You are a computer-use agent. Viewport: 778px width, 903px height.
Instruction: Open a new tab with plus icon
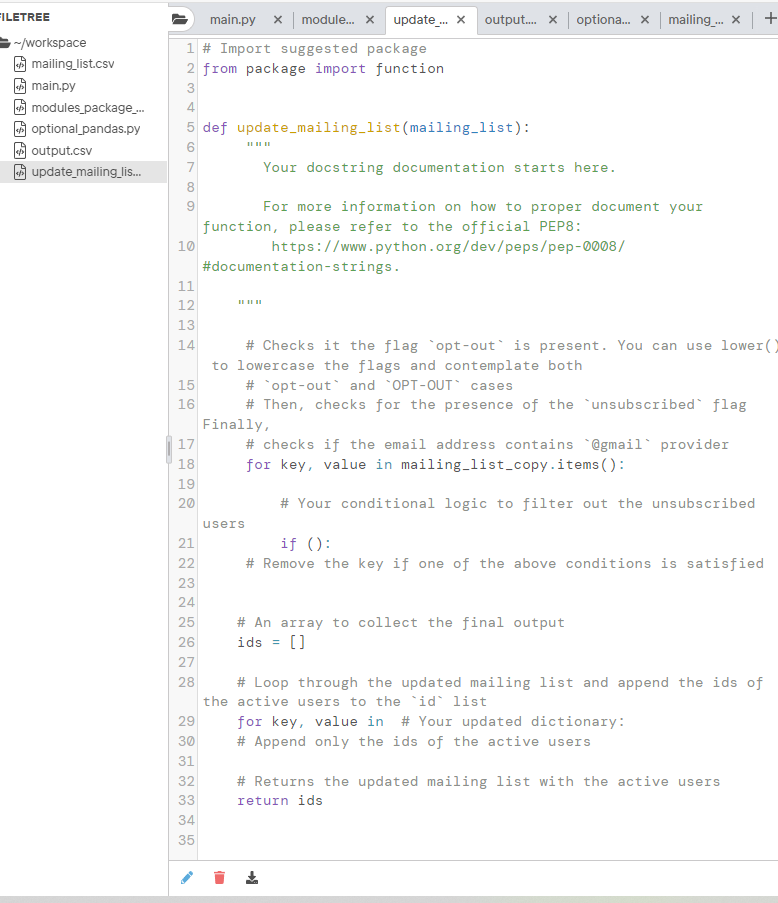click(x=771, y=18)
